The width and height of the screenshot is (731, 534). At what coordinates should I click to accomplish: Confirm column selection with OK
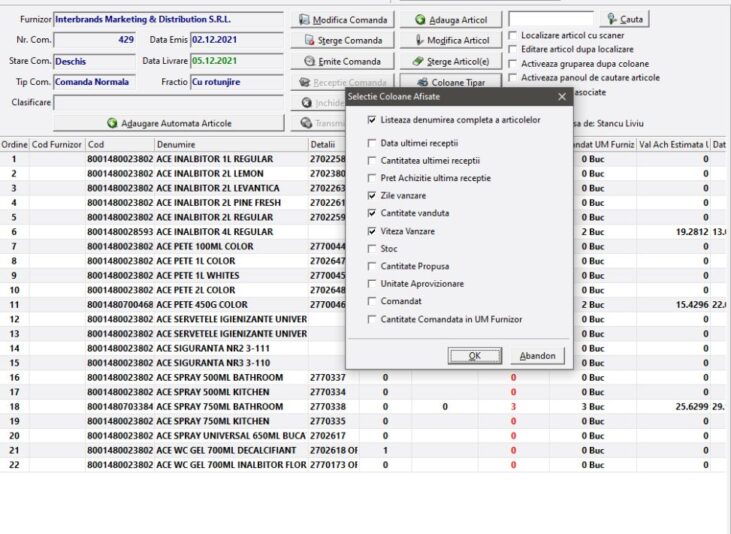[474, 356]
